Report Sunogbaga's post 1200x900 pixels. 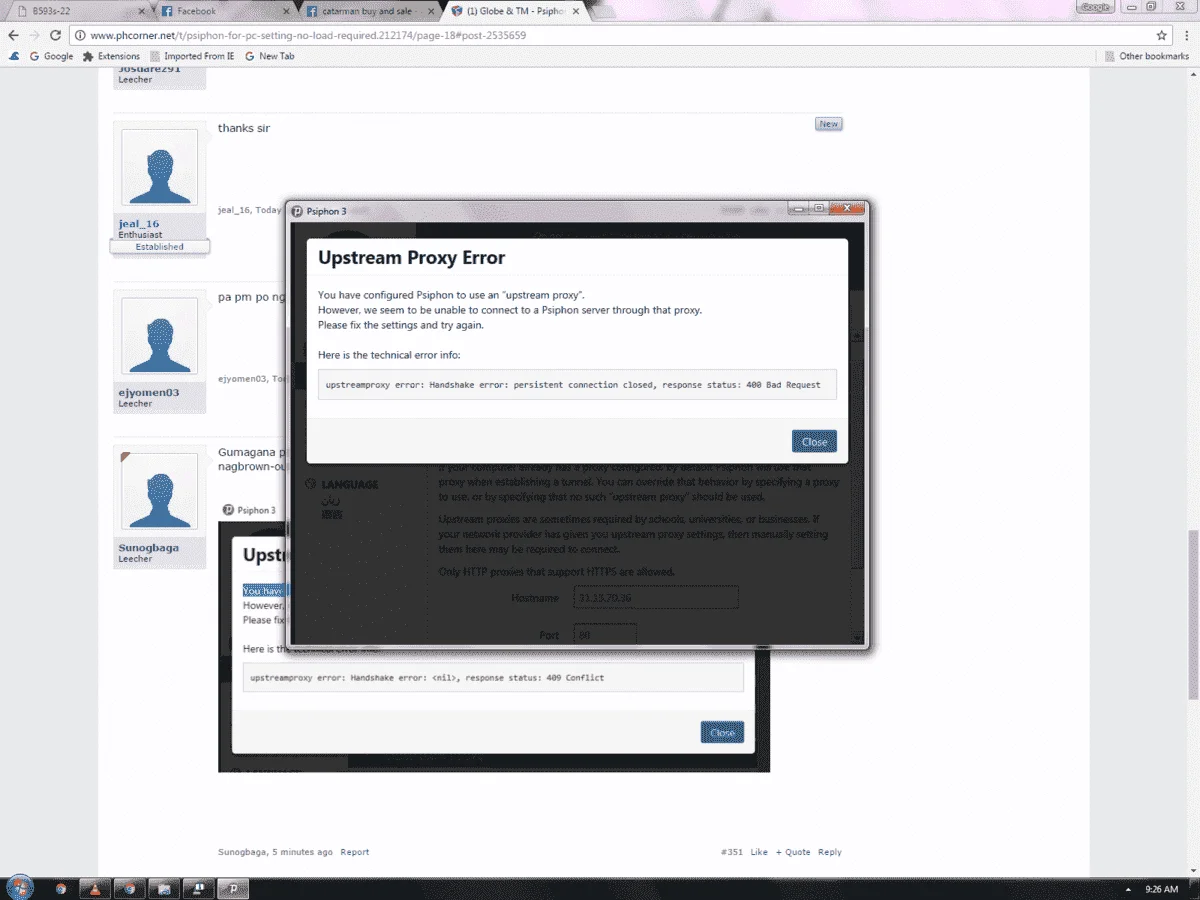354,852
